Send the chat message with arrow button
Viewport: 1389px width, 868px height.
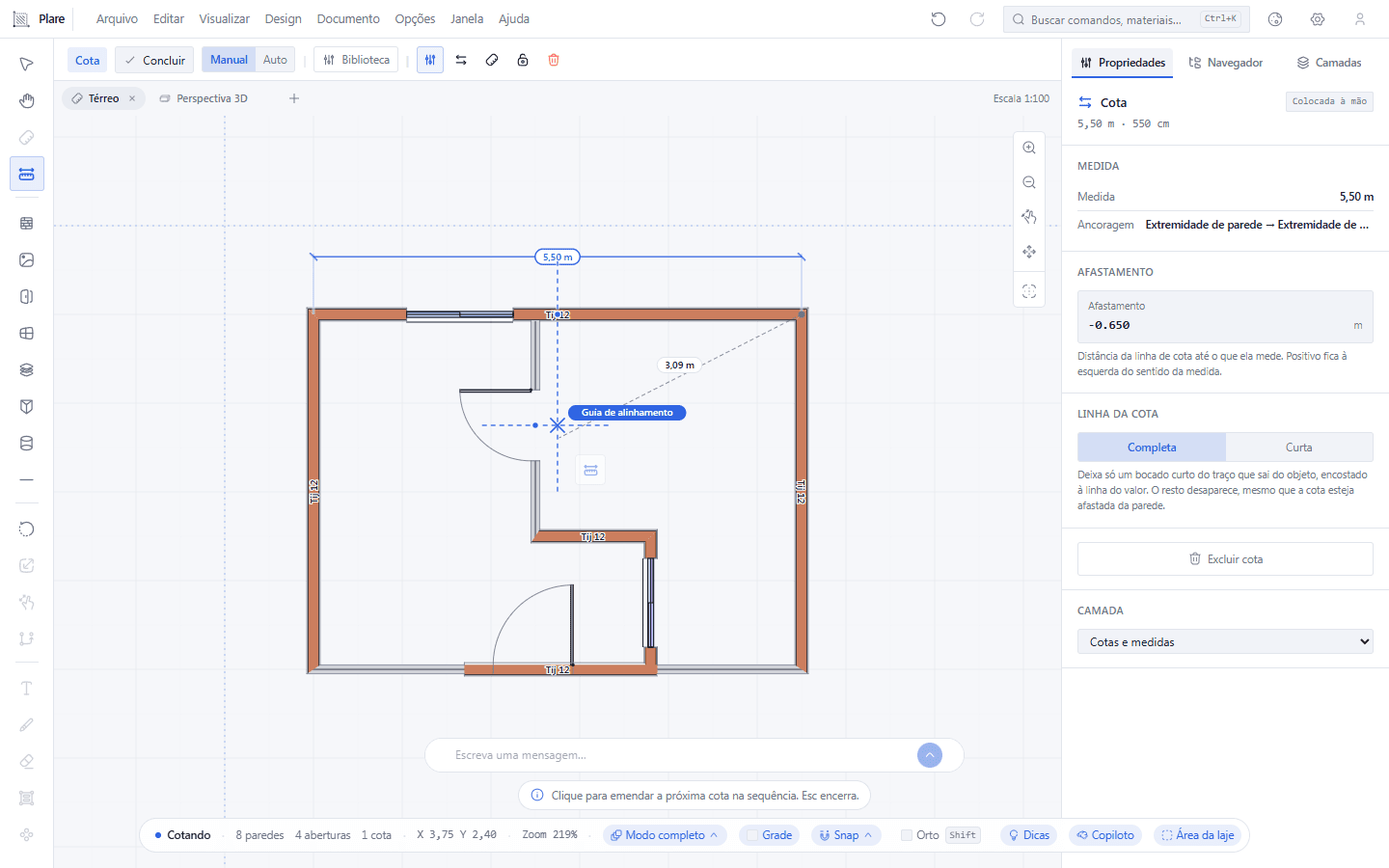930,755
